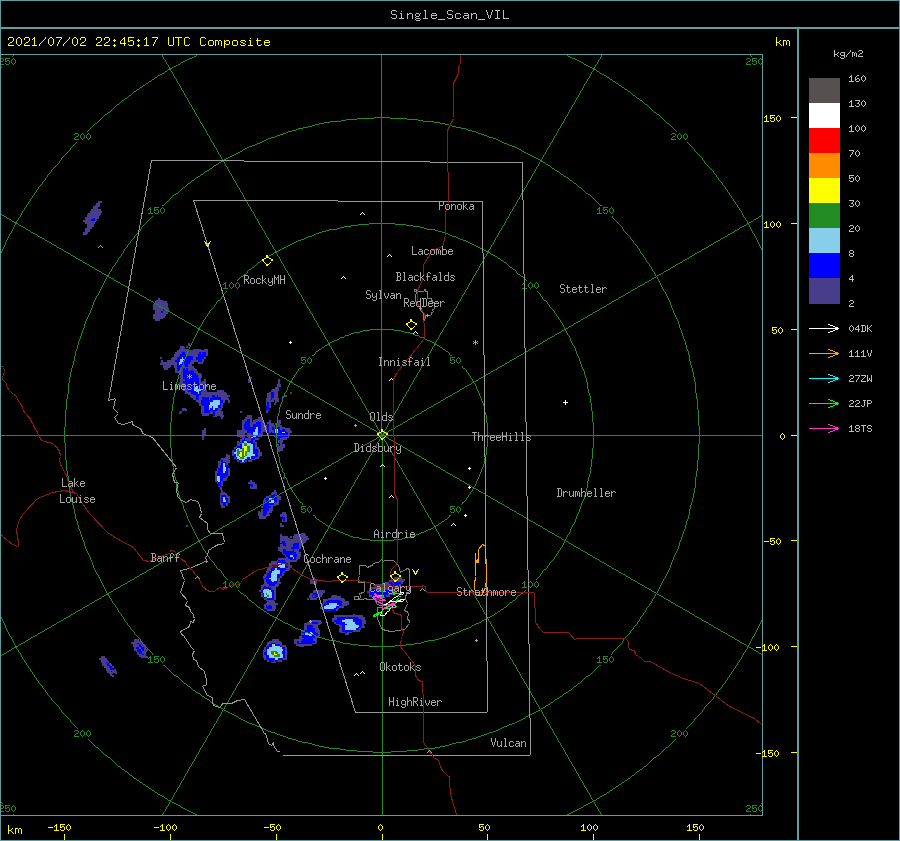Click the Sundre town label
The height and width of the screenshot is (841, 900).
(x=303, y=414)
